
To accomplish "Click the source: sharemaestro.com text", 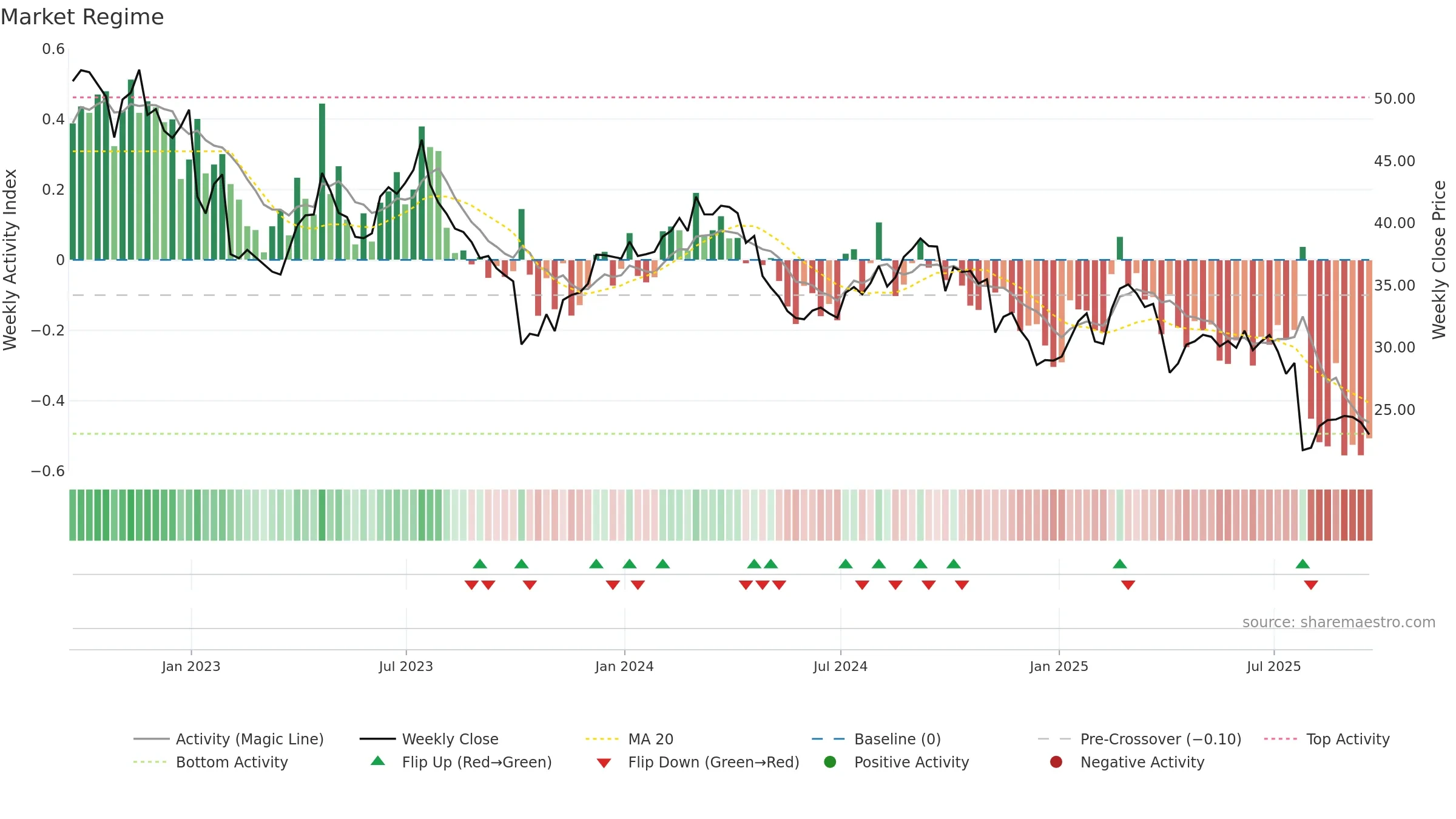I will click(x=1339, y=622).
